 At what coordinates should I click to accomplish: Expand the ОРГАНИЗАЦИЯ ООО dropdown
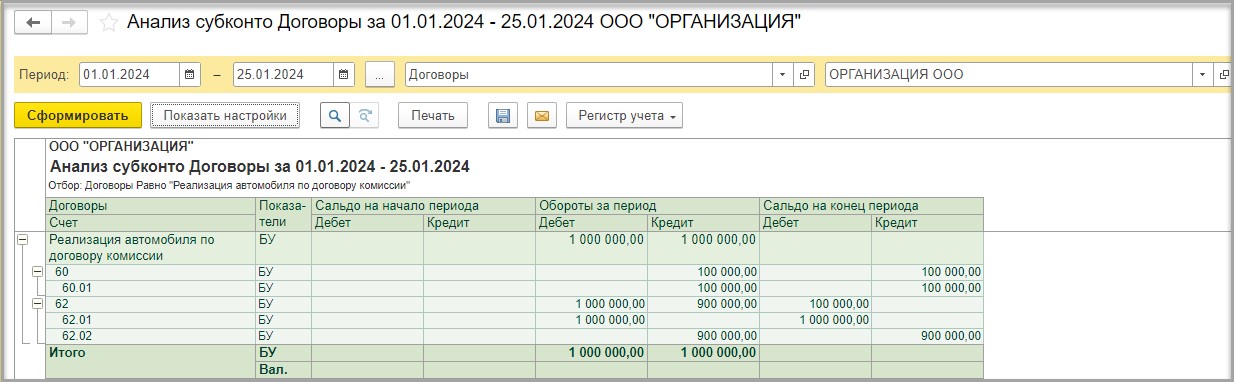tap(1203, 74)
